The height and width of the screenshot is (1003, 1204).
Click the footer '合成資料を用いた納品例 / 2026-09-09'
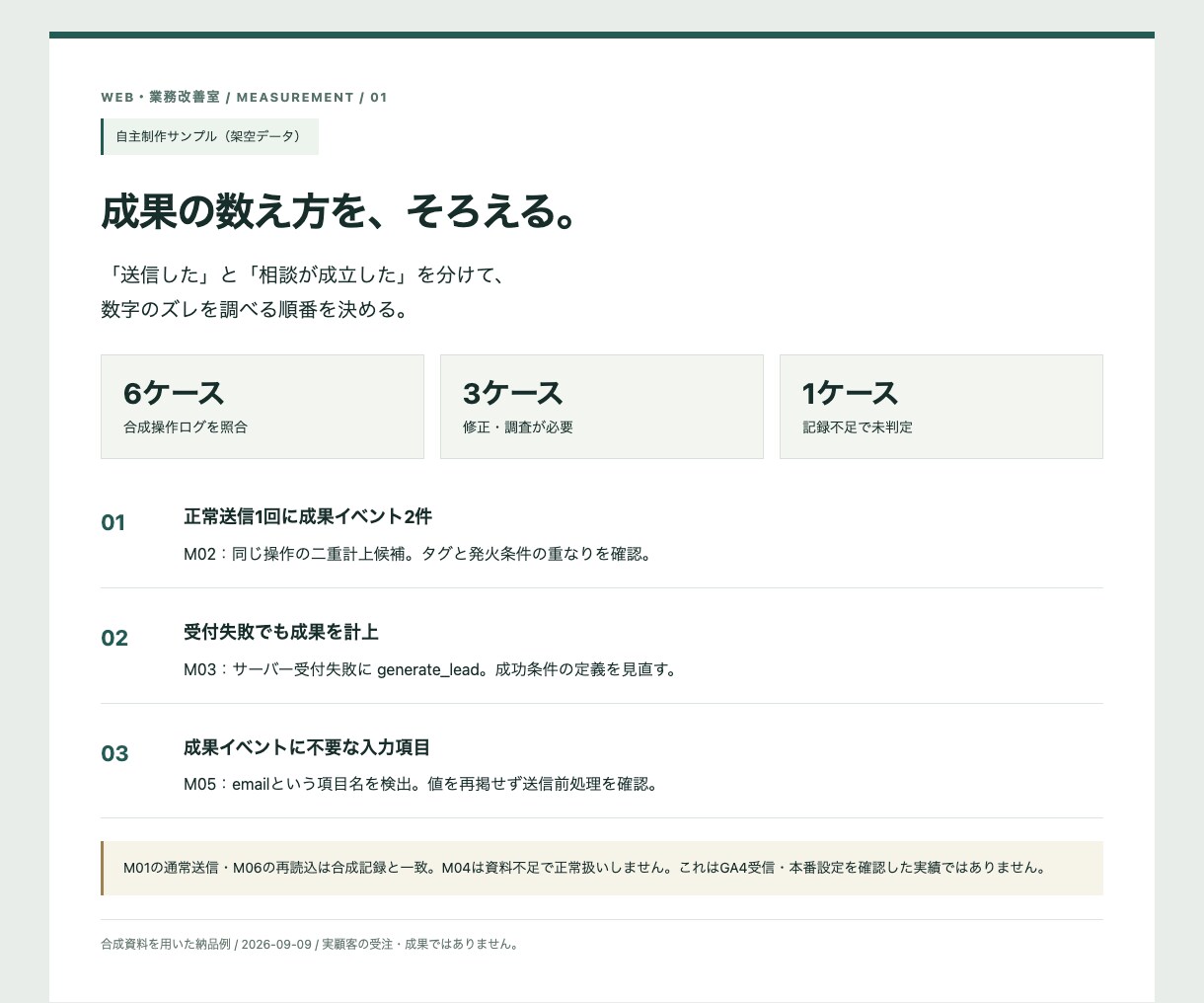[310, 944]
